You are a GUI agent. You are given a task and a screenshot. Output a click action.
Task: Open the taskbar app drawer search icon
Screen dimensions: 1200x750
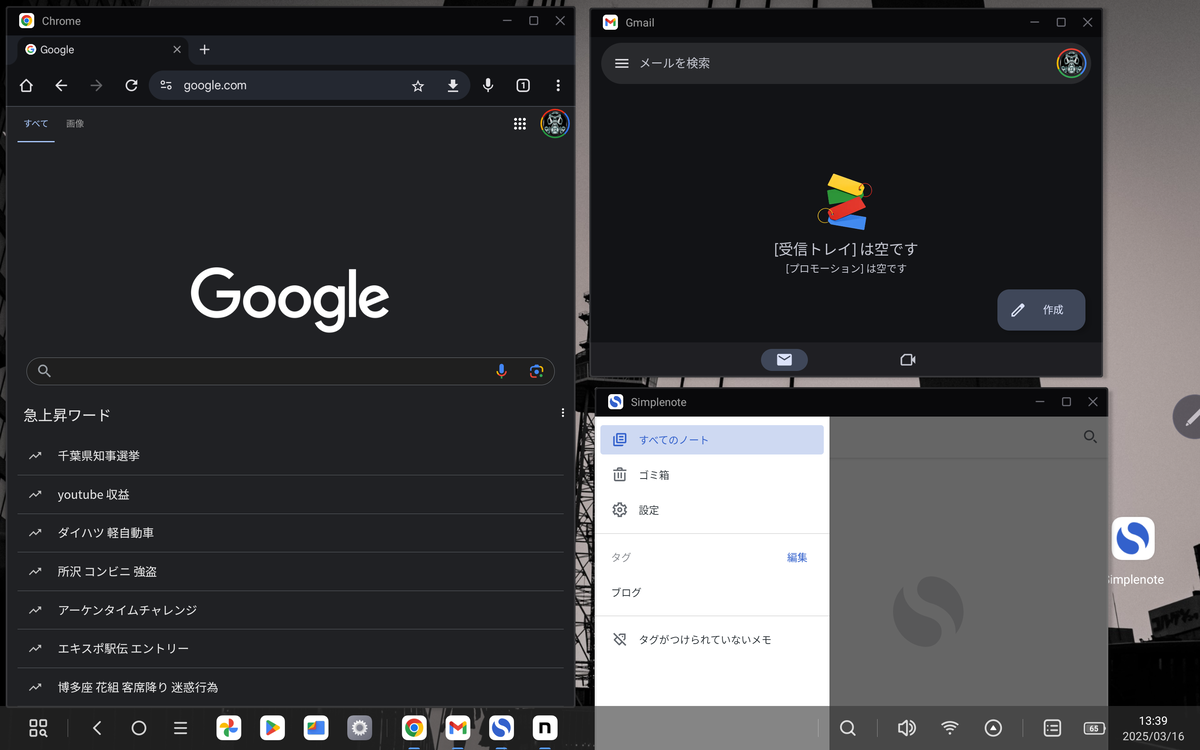(x=38, y=728)
